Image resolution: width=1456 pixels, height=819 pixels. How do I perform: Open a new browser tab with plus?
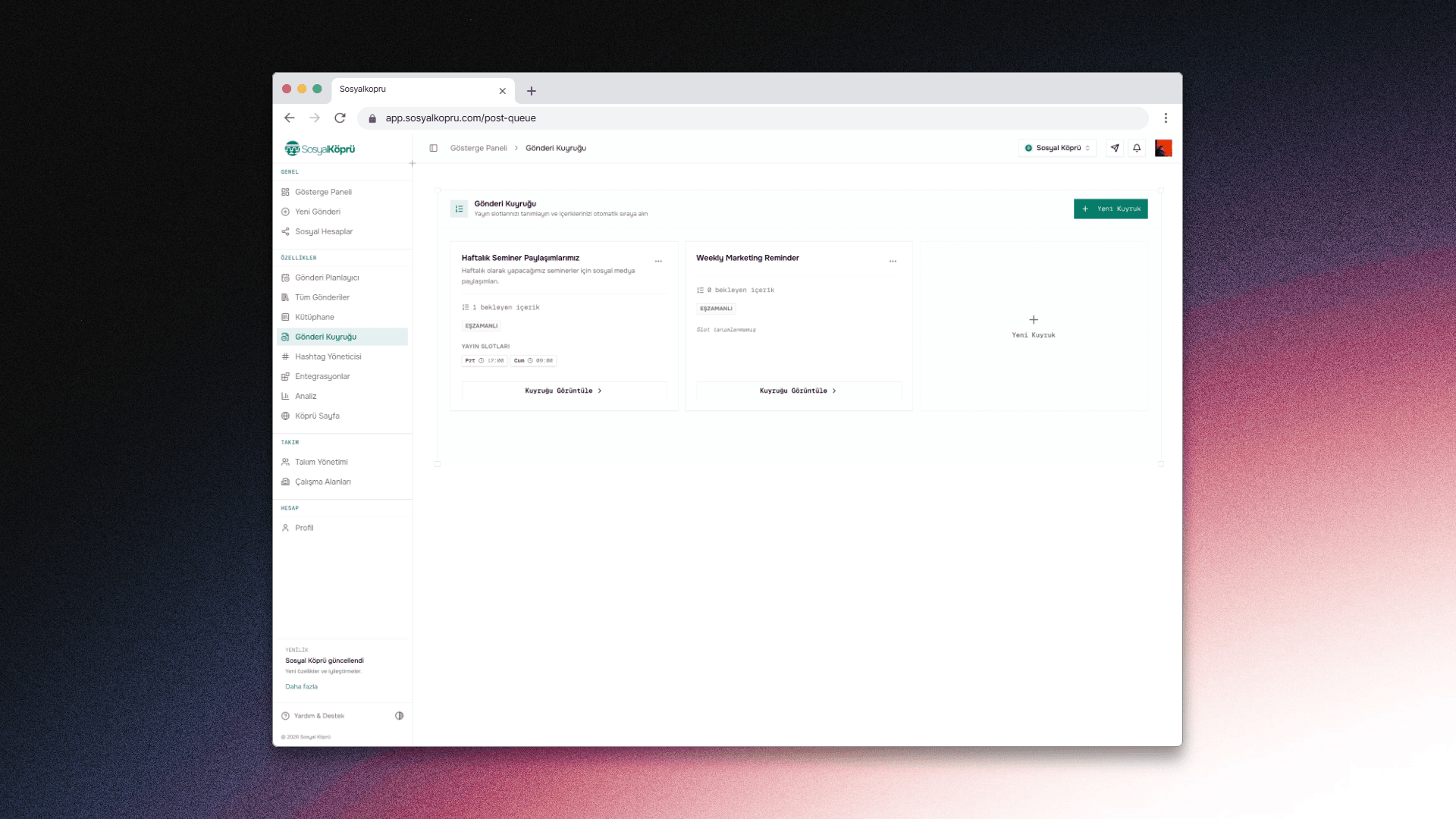(x=532, y=91)
